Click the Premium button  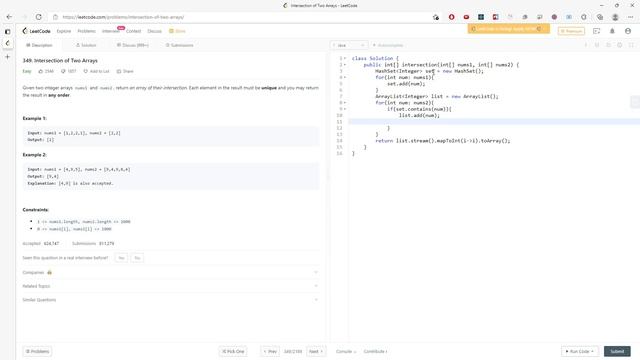[x=571, y=31]
